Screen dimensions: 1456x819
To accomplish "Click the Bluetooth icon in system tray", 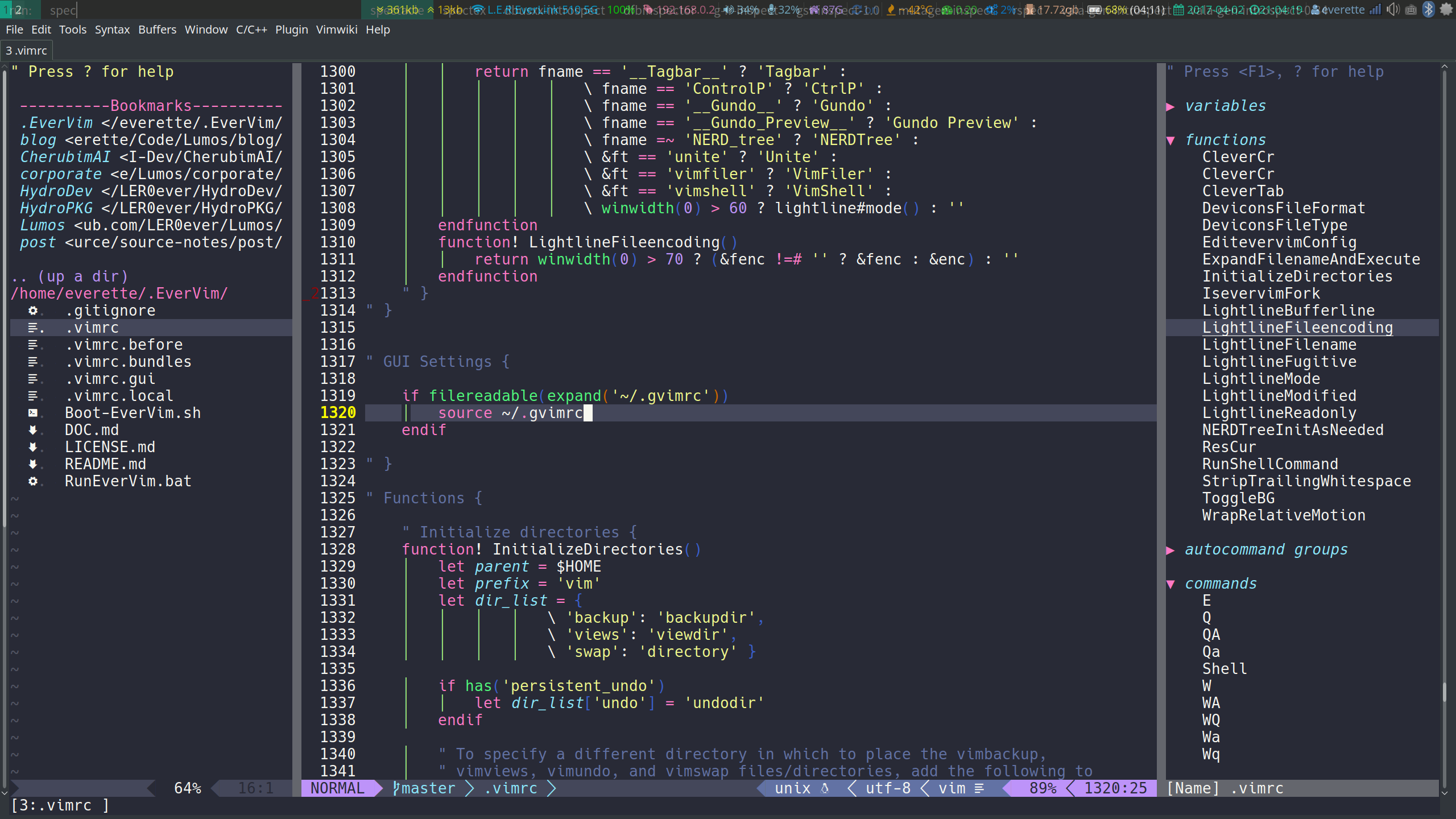I will point(1428,9).
